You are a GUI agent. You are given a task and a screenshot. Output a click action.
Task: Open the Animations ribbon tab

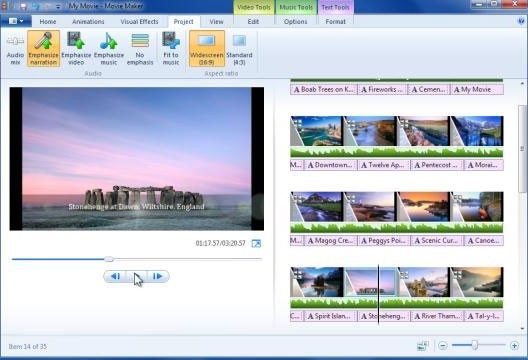click(x=88, y=22)
